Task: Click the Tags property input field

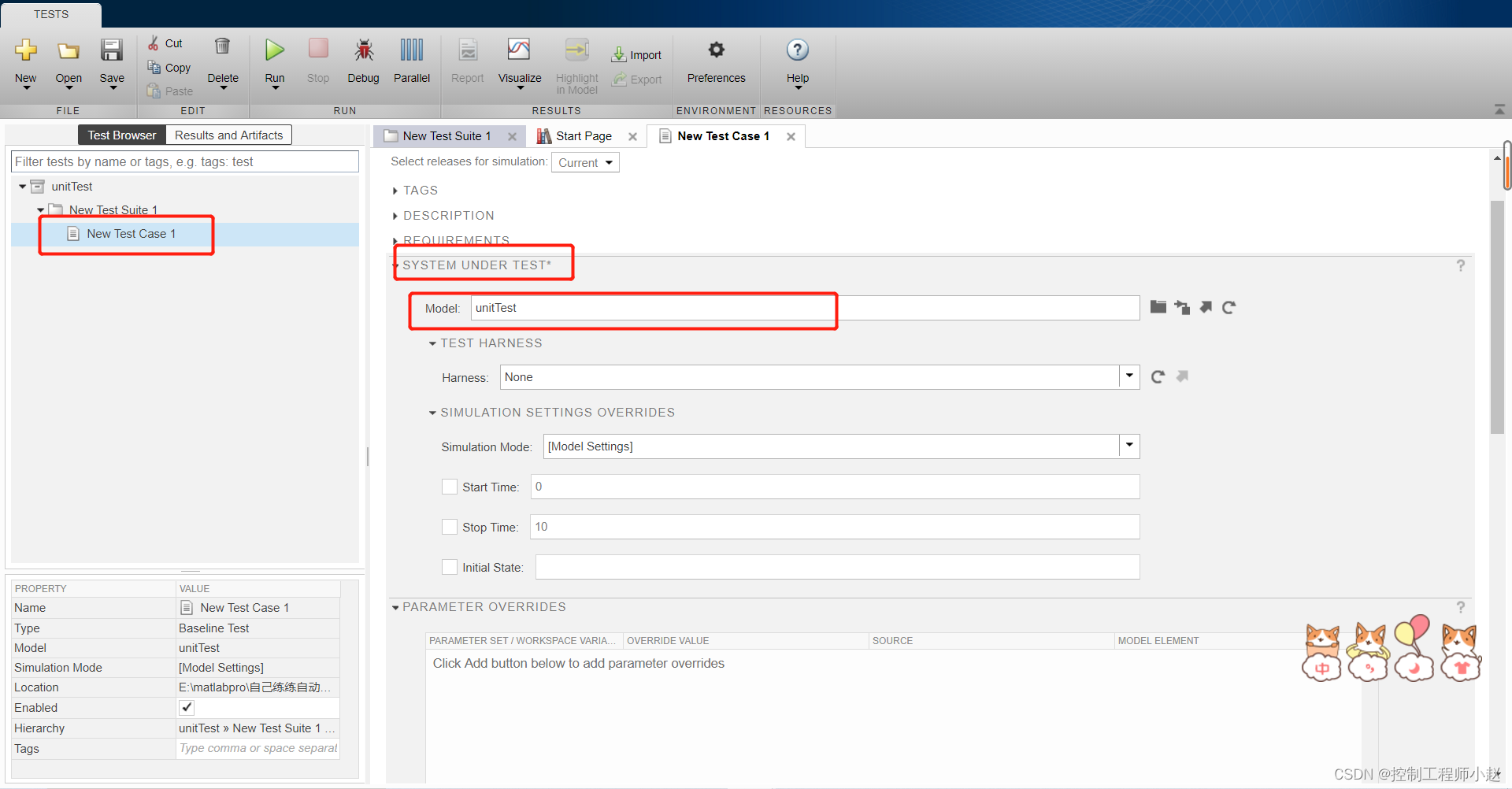Action: click(258, 748)
